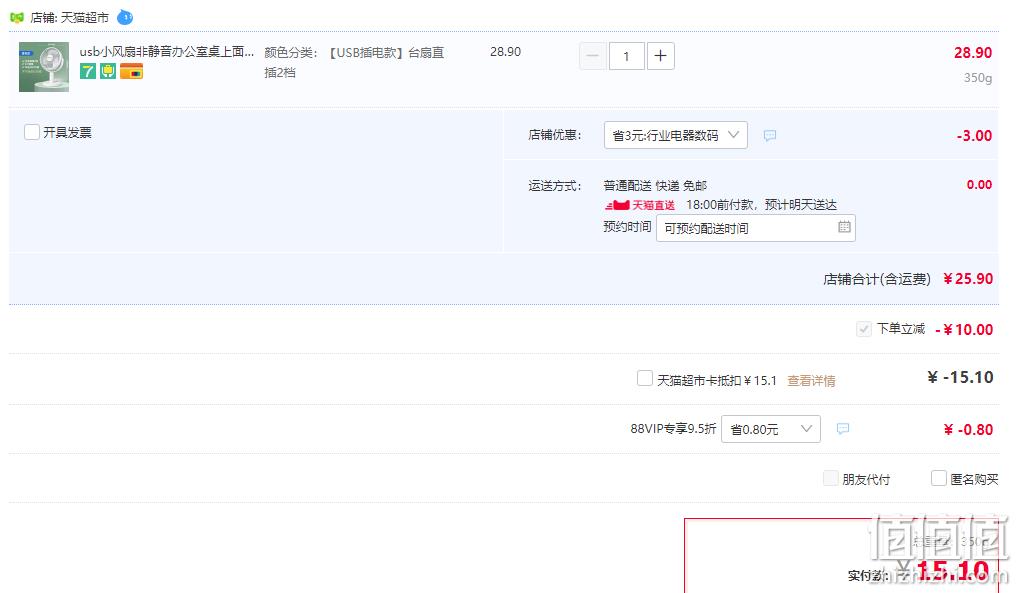Open the USB fan product thumbnail
The height and width of the screenshot is (593, 1018).
43,67
